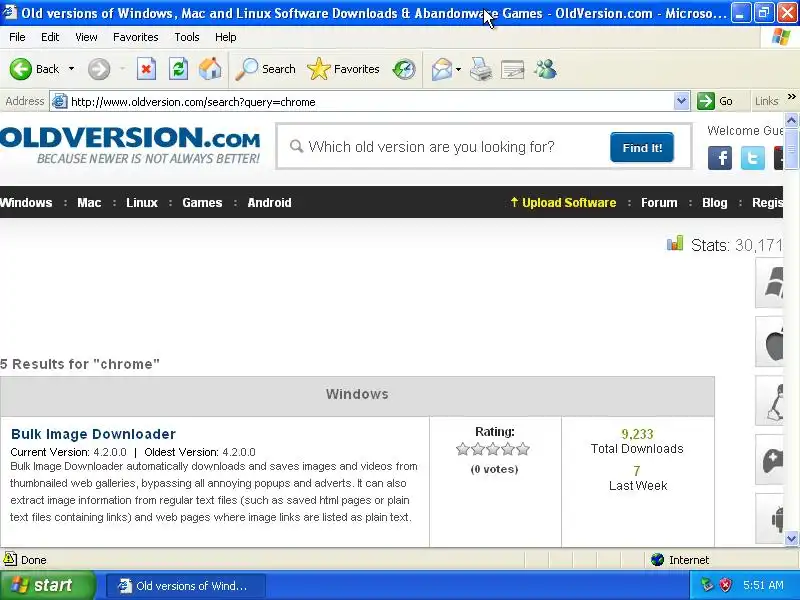Open the Edit menu
Screen dimensions: 800x600
[x=50, y=37]
